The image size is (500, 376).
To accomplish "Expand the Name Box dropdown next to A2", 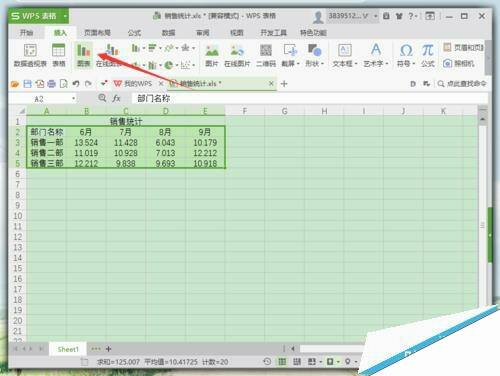I will (x=73, y=99).
